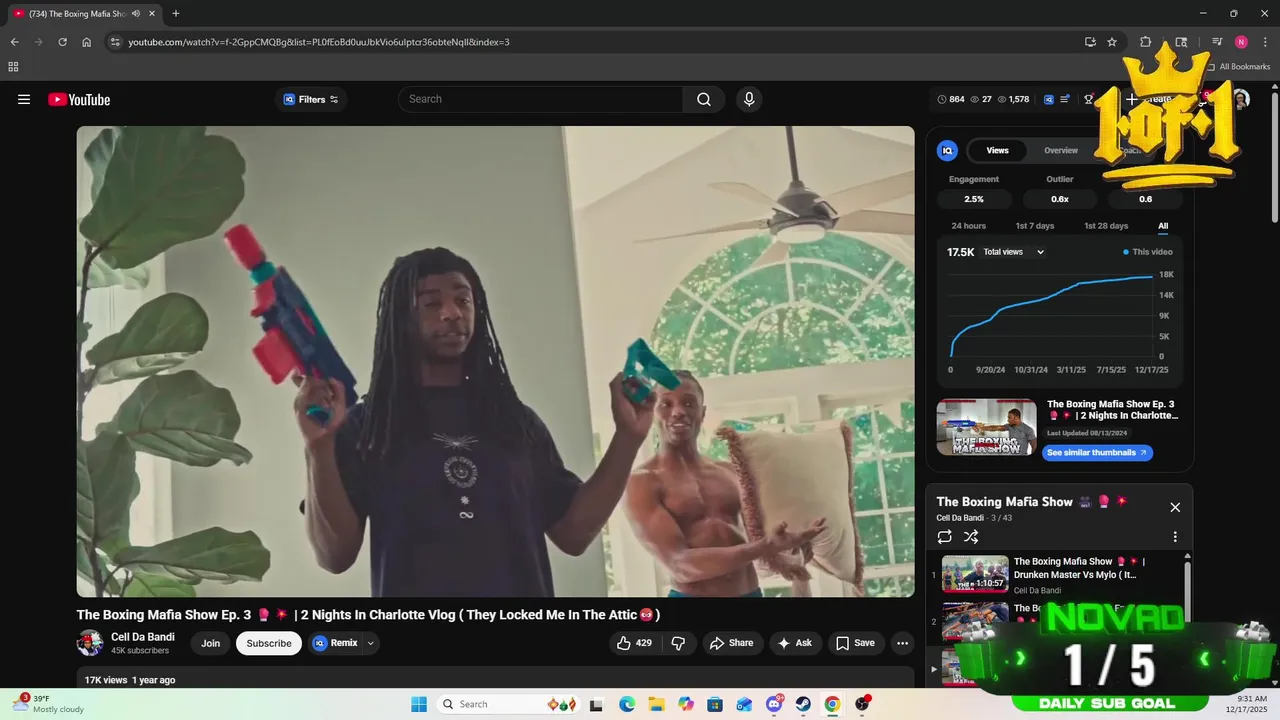This screenshot has height=720, width=1280.
Task: Dislike the video with thumbs down
Action: [678, 643]
